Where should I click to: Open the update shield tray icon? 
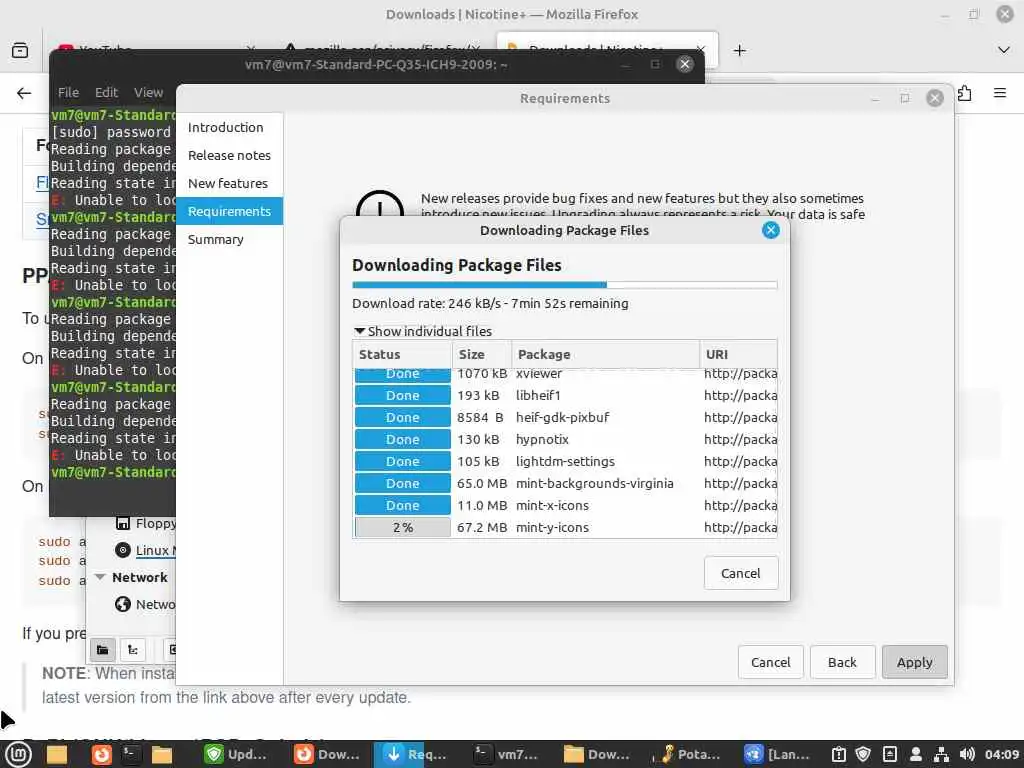pyautogui.click(x=863, y=754)
